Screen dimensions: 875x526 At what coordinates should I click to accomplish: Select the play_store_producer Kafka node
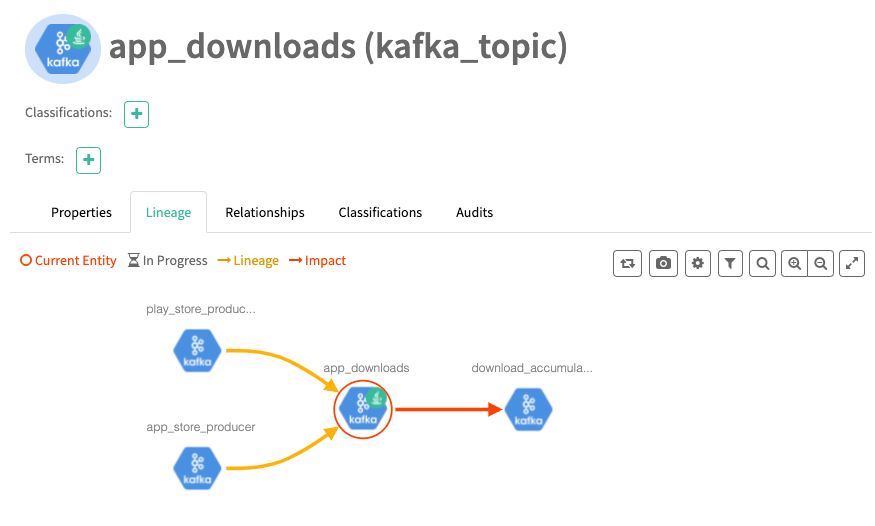coord(197,350)
